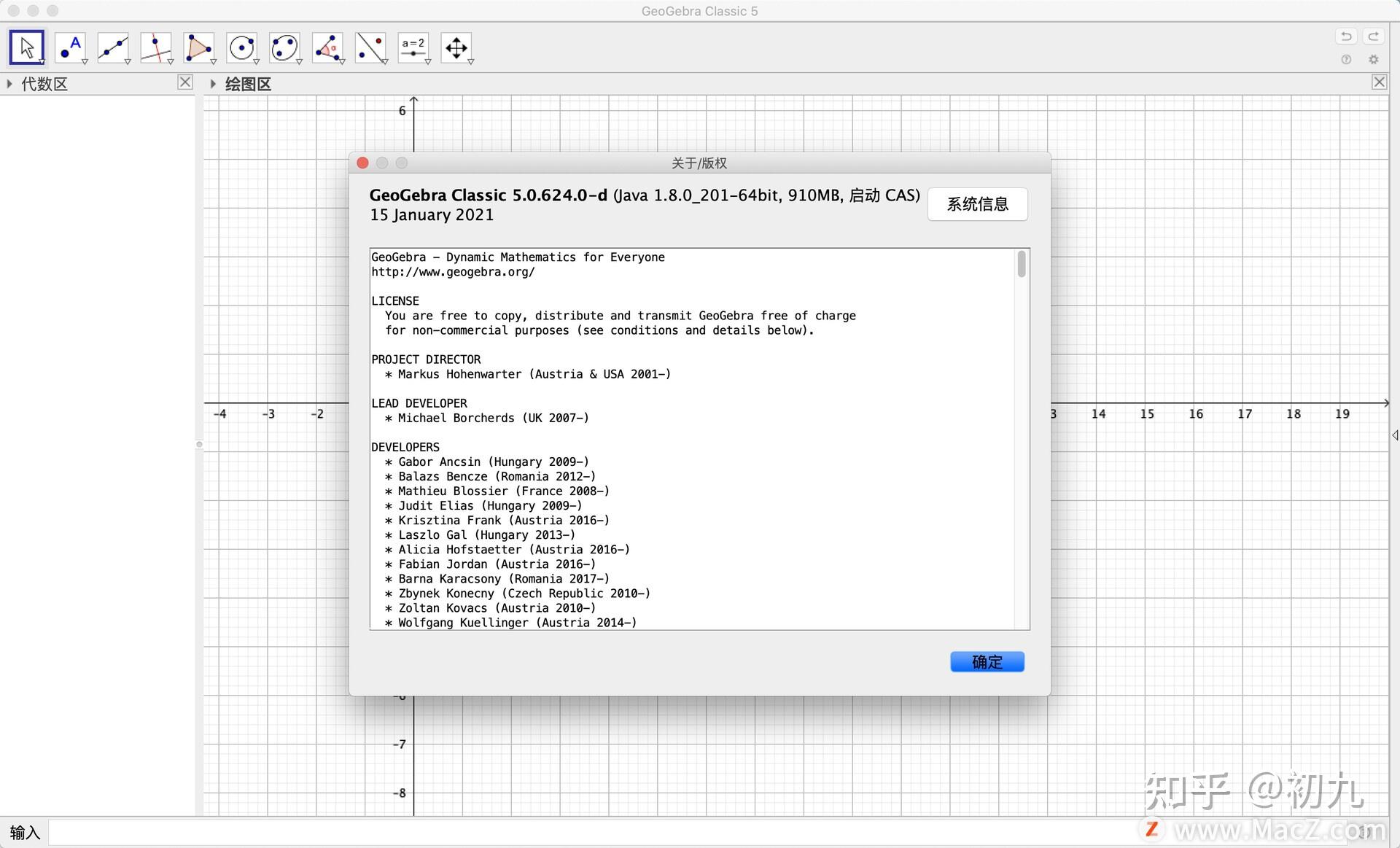Select the Reflect about line tool

pyautogui.click(x=371, y=48)
